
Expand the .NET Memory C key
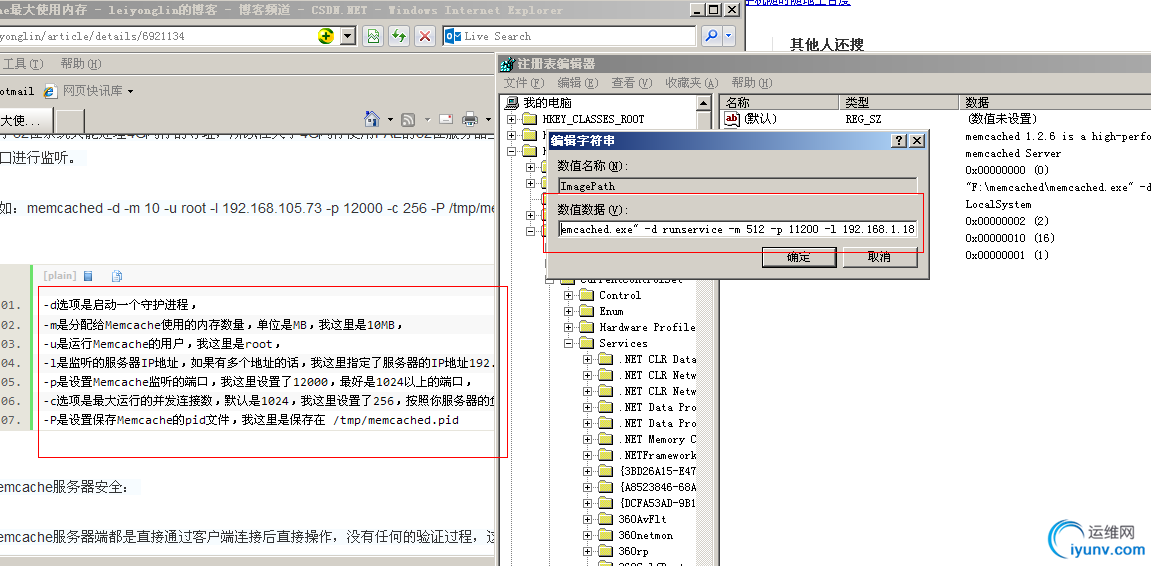coord(587,439)
